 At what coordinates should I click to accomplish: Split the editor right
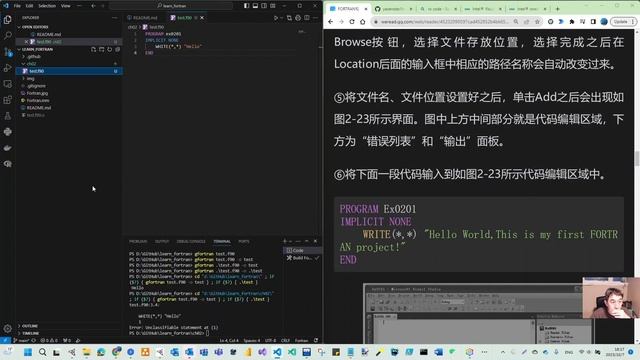click(x=307, y=18)
